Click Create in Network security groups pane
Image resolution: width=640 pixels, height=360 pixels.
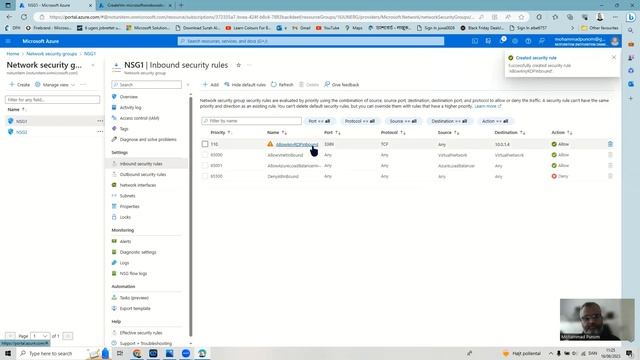click(20, 84)
